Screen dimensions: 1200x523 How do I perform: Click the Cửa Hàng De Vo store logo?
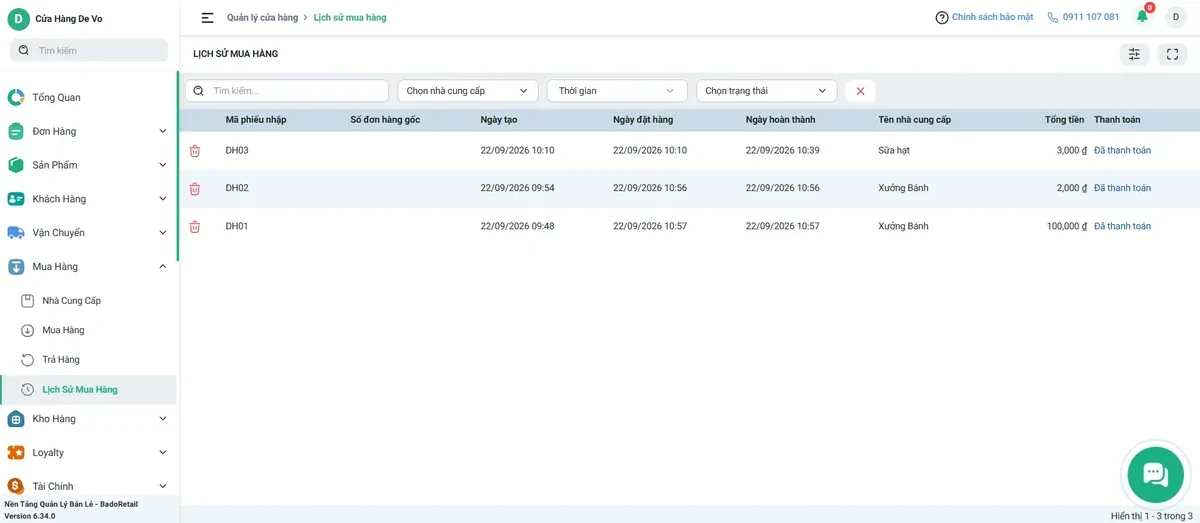[x=18, y=19]
